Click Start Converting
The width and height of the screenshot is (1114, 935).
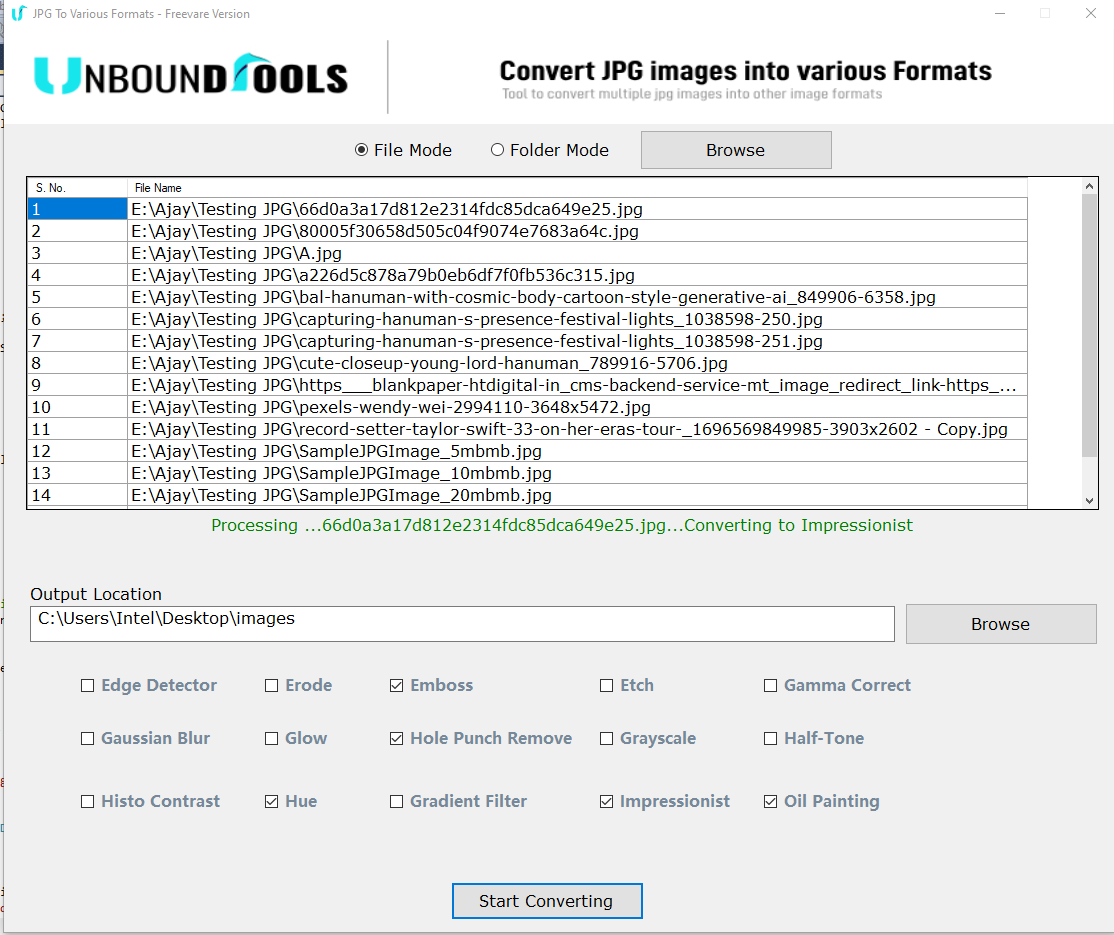coord(546,900)
